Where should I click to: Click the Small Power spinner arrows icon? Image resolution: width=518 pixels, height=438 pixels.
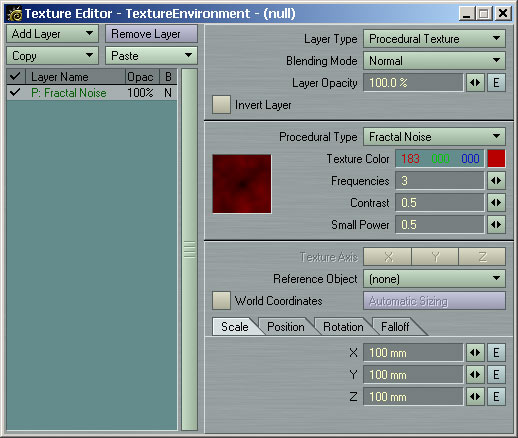coord(496,225)
